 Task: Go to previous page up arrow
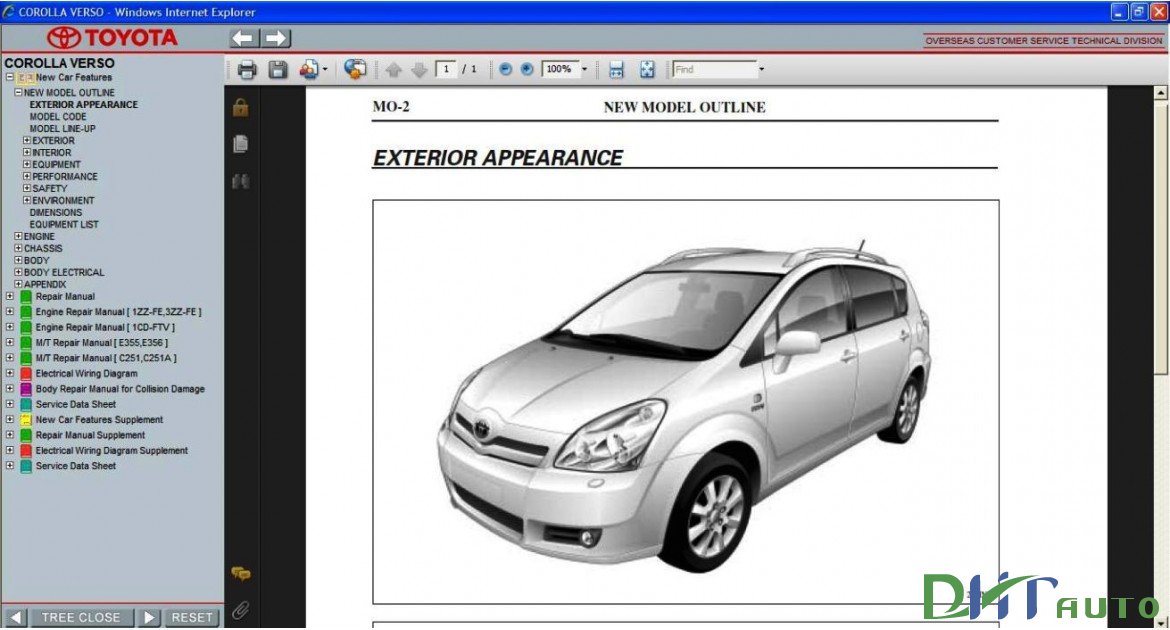(394, 69)
